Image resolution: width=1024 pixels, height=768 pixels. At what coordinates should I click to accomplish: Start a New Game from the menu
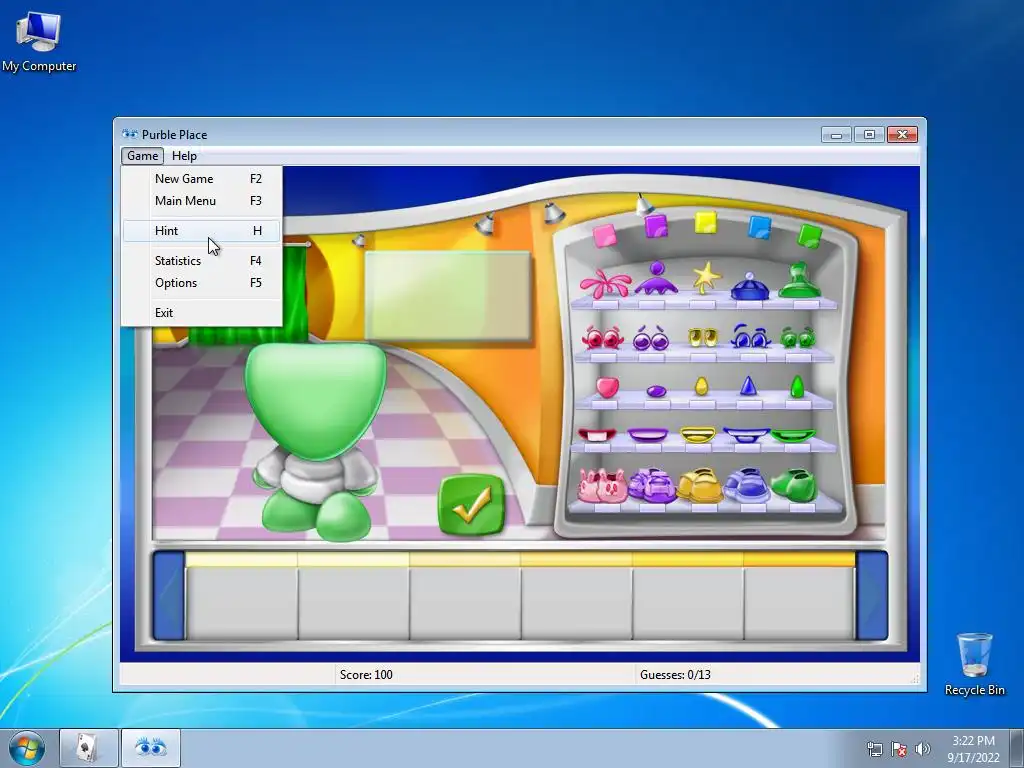coord(202,179)
